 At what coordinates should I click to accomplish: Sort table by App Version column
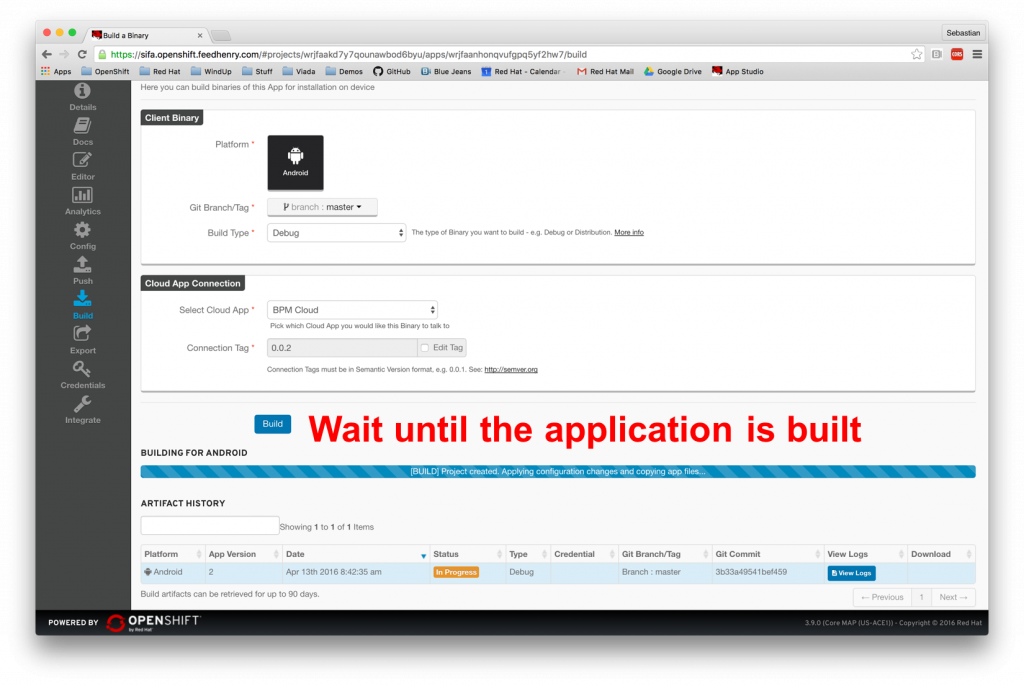(244, 554)
